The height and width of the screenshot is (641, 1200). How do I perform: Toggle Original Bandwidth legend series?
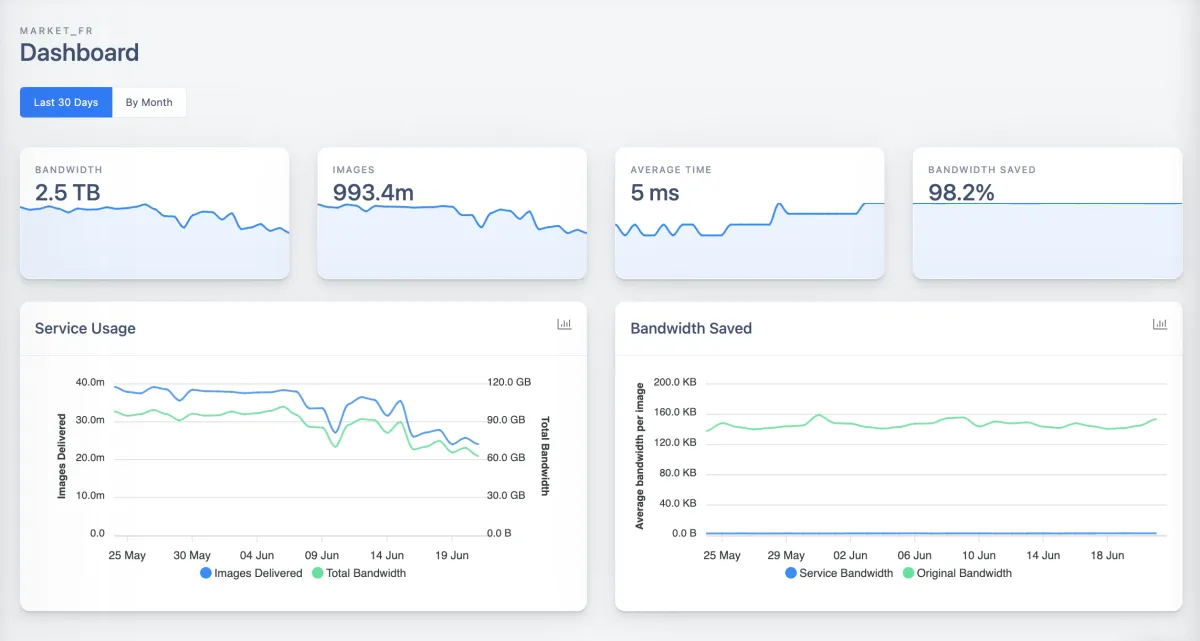point(964,573)
